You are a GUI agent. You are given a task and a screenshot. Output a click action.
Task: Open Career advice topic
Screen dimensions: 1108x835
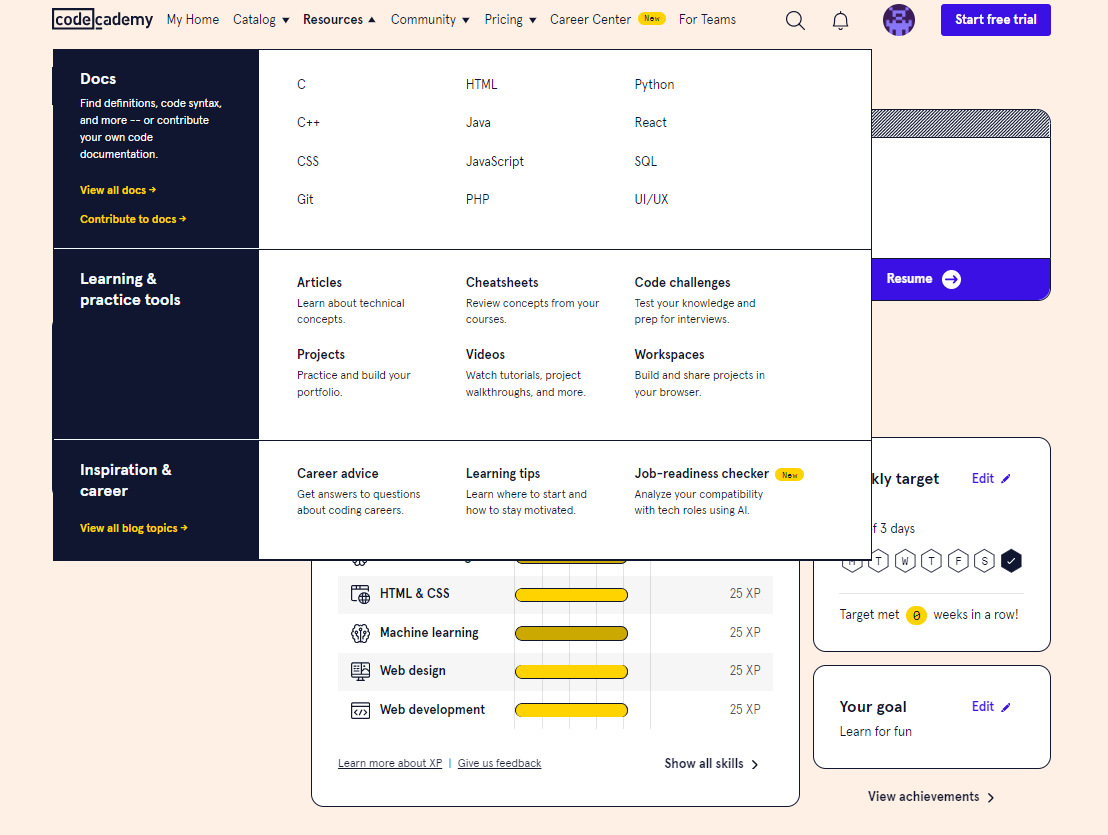click(x=338, y=473)
